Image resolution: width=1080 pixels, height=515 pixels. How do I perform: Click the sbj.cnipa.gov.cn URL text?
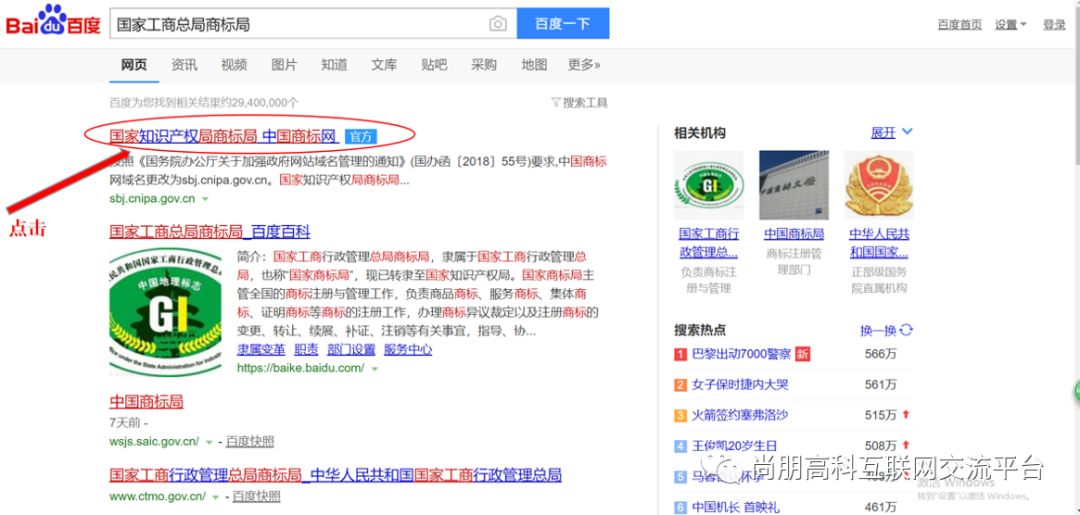coord(152,199)
